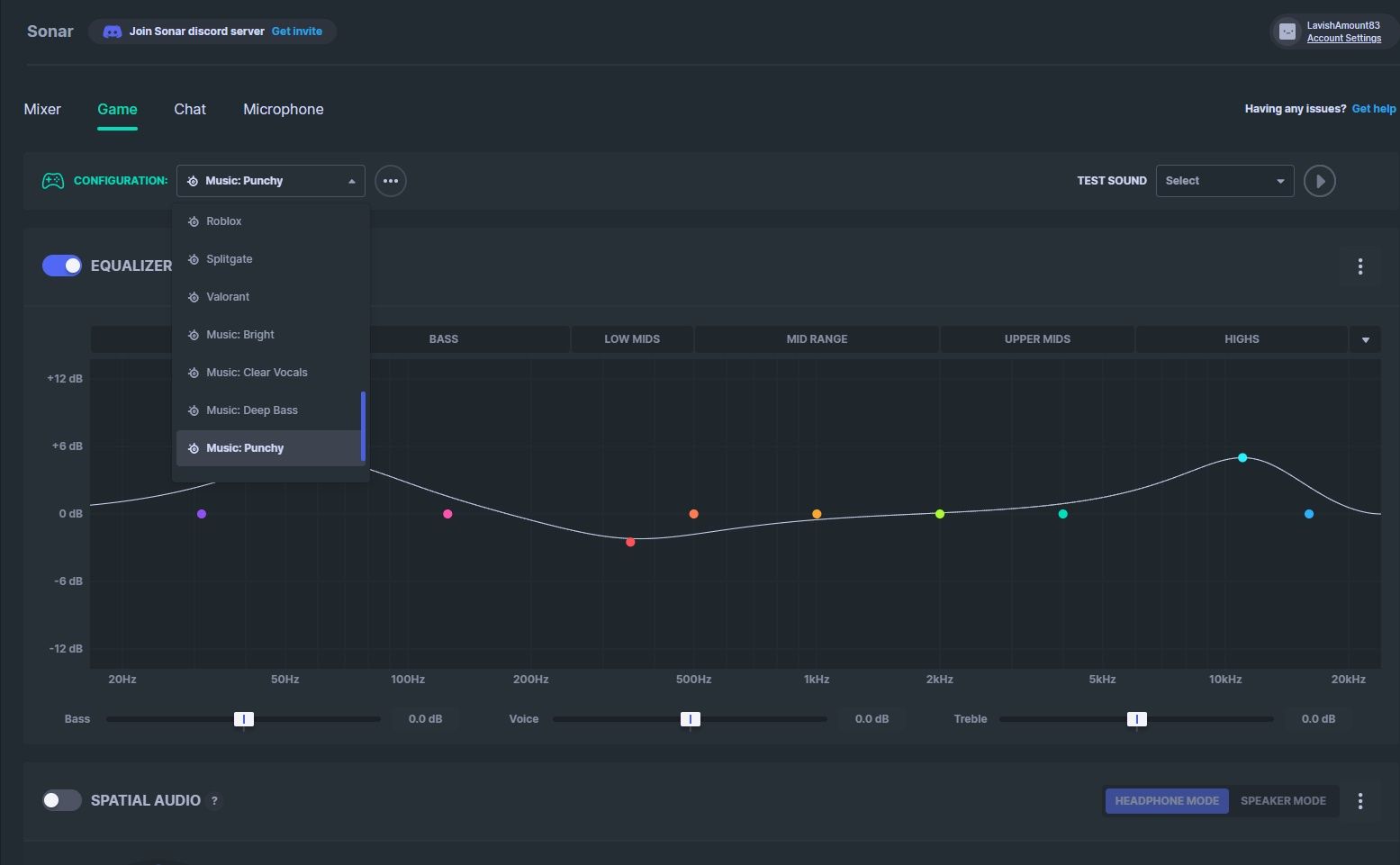Turn off the Equalizer switch
The height and width of the screenshot is (865, 1400).
pyautogui.click(x=62, y=266)
